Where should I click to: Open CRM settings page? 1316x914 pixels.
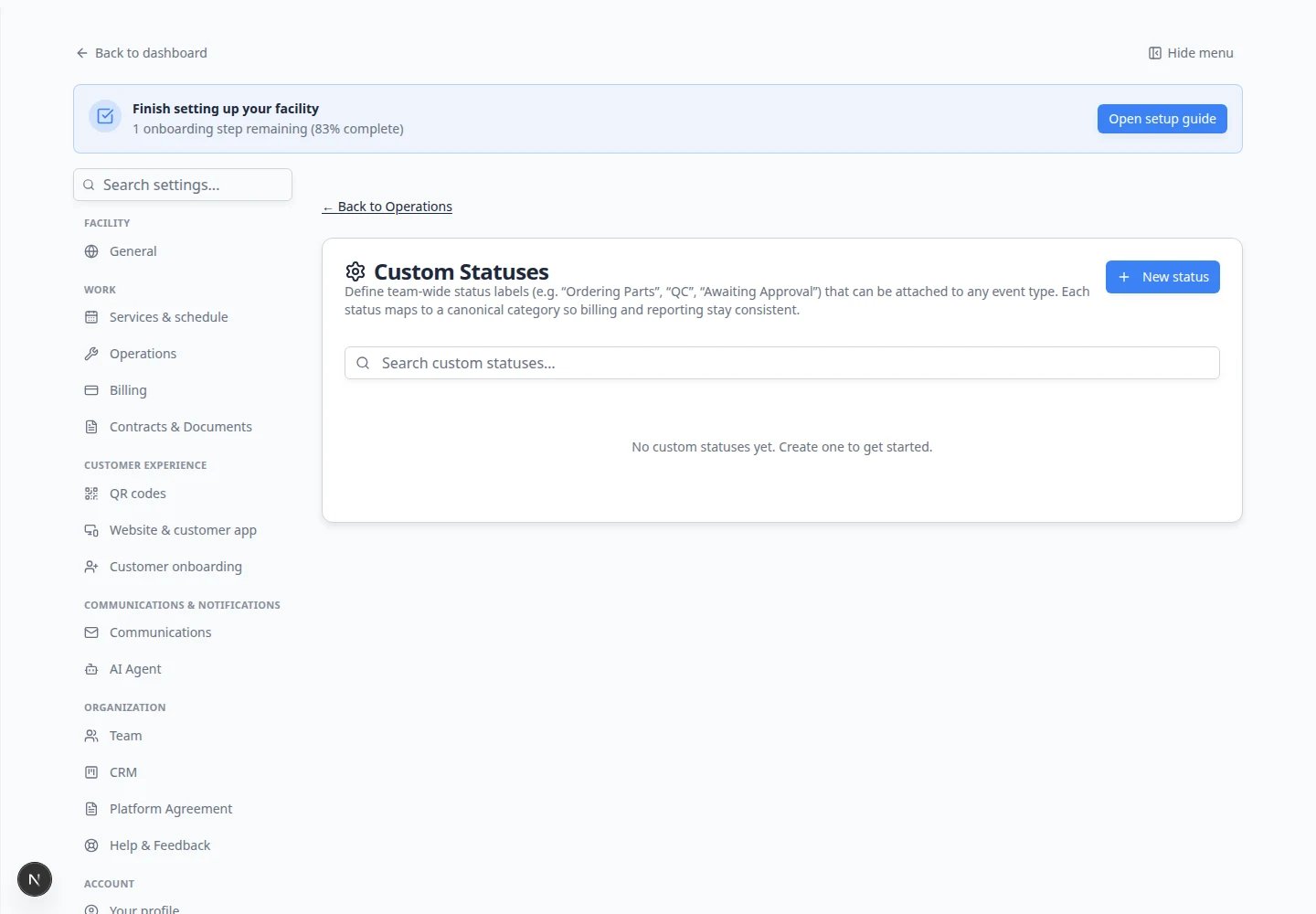(x=183, y=772)
